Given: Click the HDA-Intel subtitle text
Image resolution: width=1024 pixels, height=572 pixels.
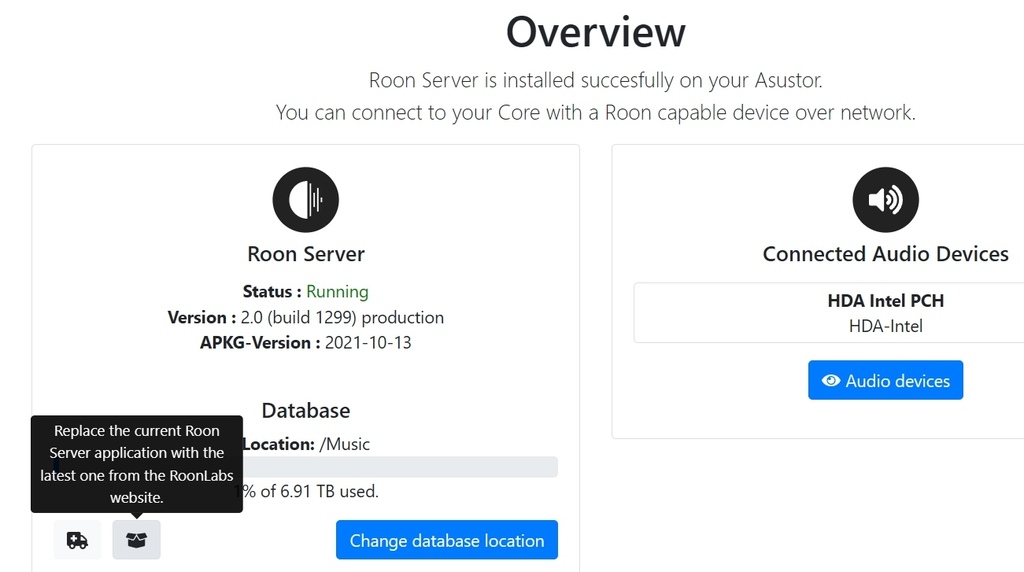Looking at the screenshot, I should tap(885, 326).
